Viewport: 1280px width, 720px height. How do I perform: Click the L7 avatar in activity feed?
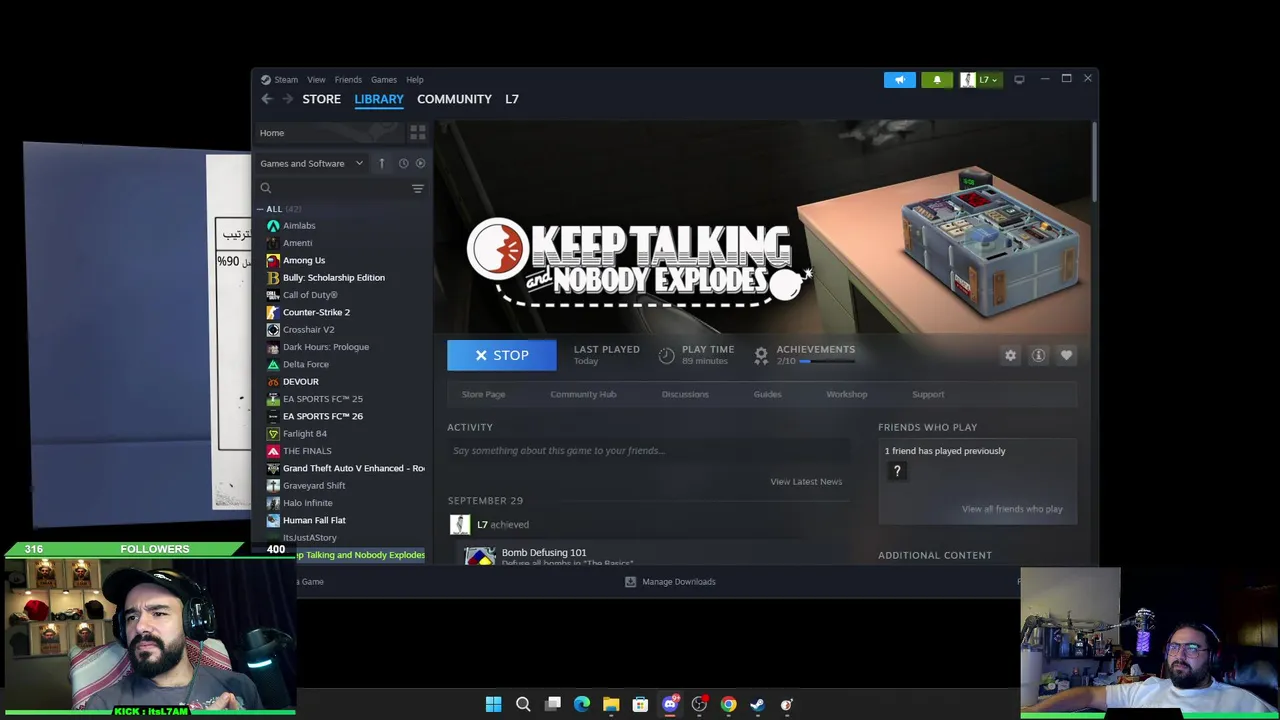[x=459, y=525]
